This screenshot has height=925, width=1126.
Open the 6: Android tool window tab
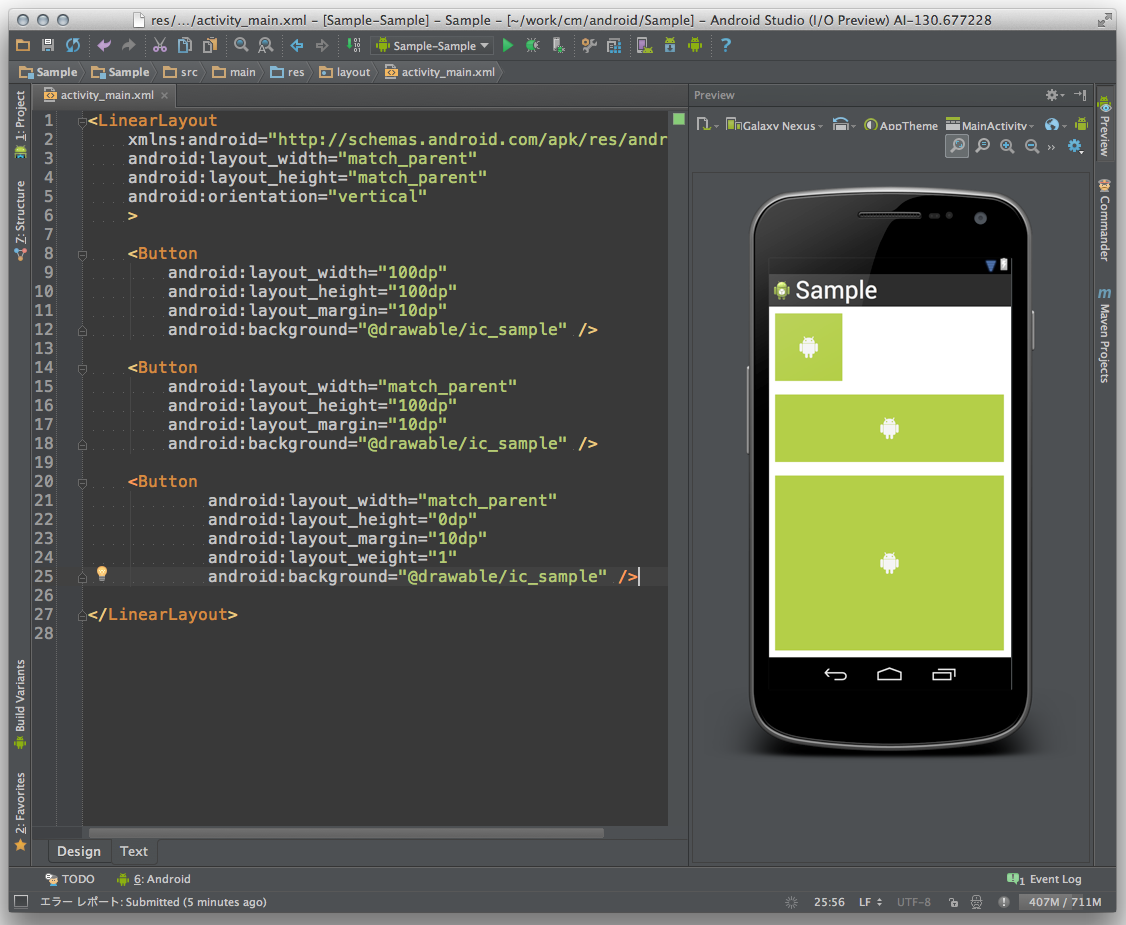[x=154, y=879]
